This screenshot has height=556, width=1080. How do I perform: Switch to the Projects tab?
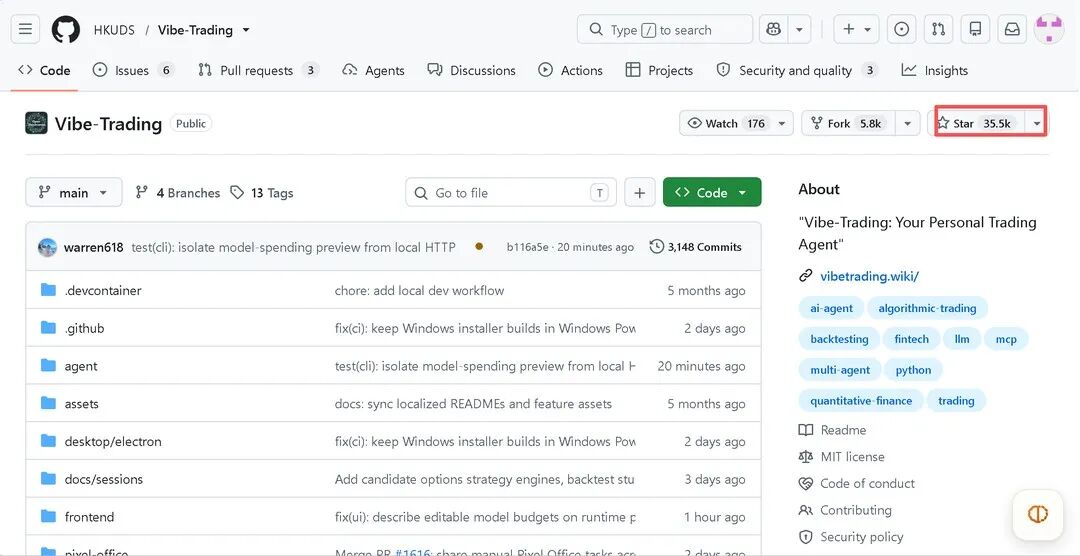(659, 70)
